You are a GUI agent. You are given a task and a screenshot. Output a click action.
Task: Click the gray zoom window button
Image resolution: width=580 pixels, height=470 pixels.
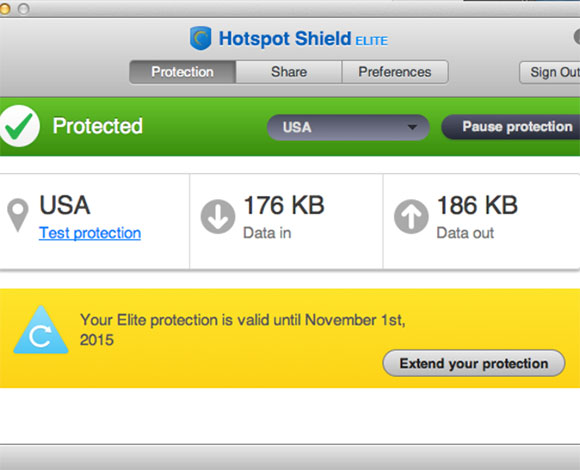tap(23, 9)
